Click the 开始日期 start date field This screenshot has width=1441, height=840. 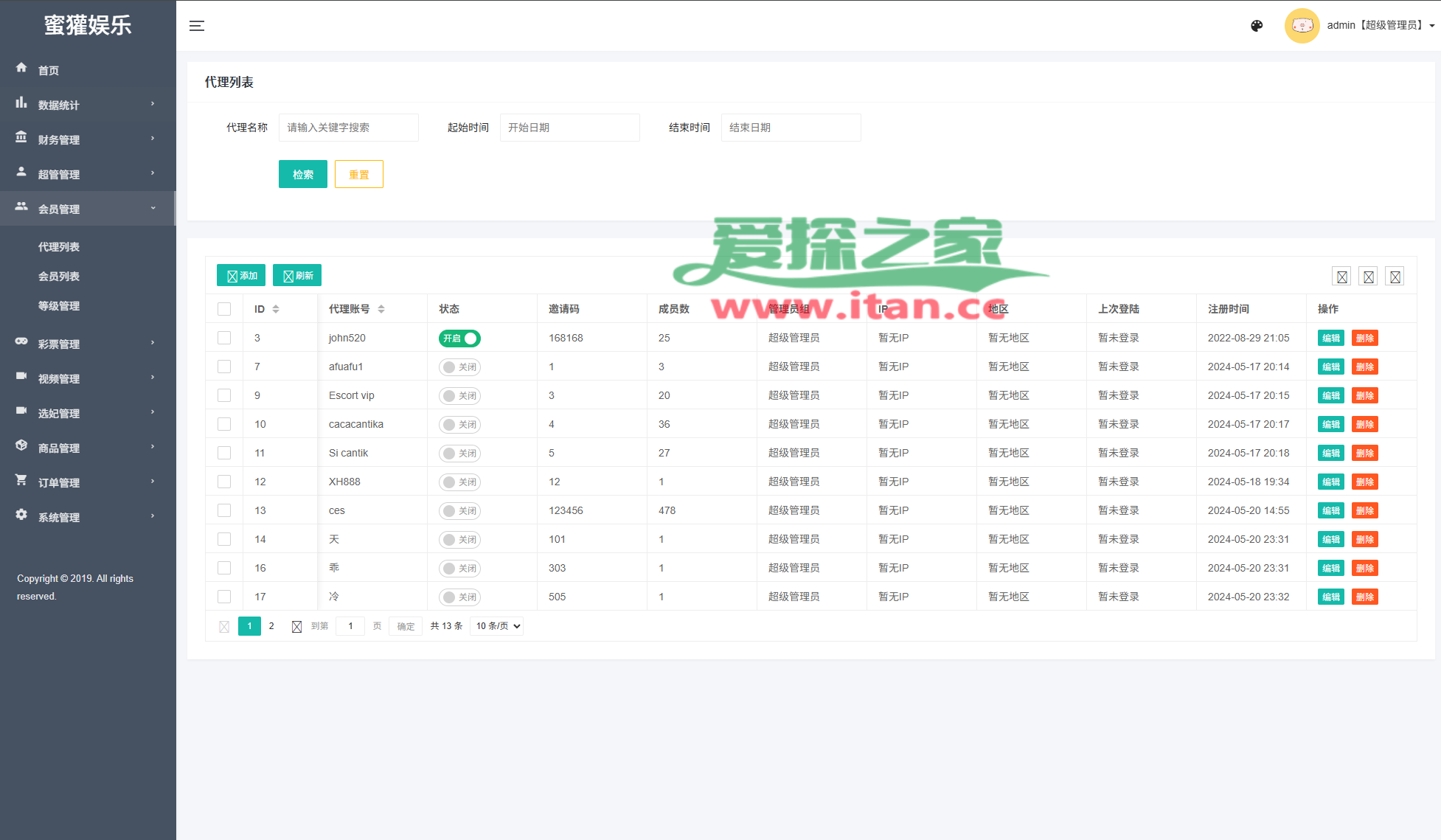(x=569, y=128)
